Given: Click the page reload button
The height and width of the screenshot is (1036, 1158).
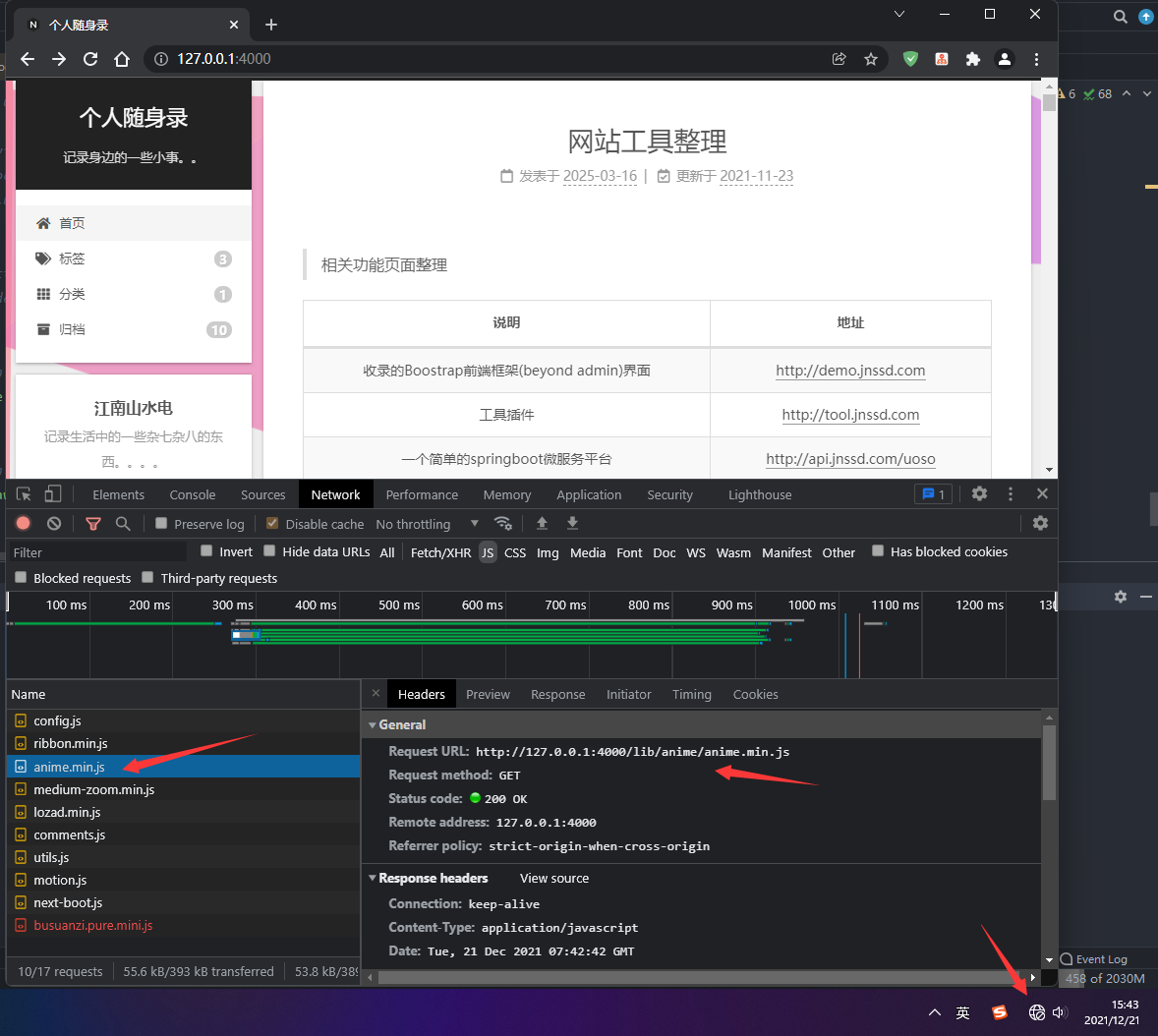Looking at the screenshot, I should [x=90, y=59].
